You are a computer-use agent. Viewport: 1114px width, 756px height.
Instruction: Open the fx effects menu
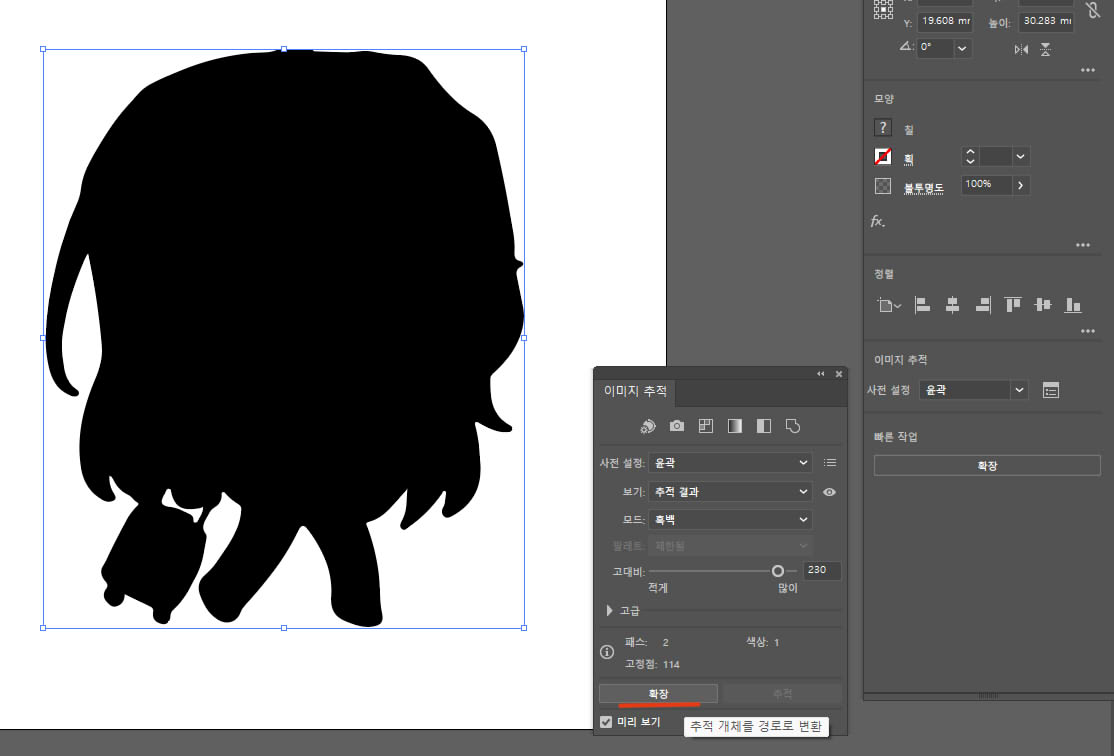tap(878, 221)
